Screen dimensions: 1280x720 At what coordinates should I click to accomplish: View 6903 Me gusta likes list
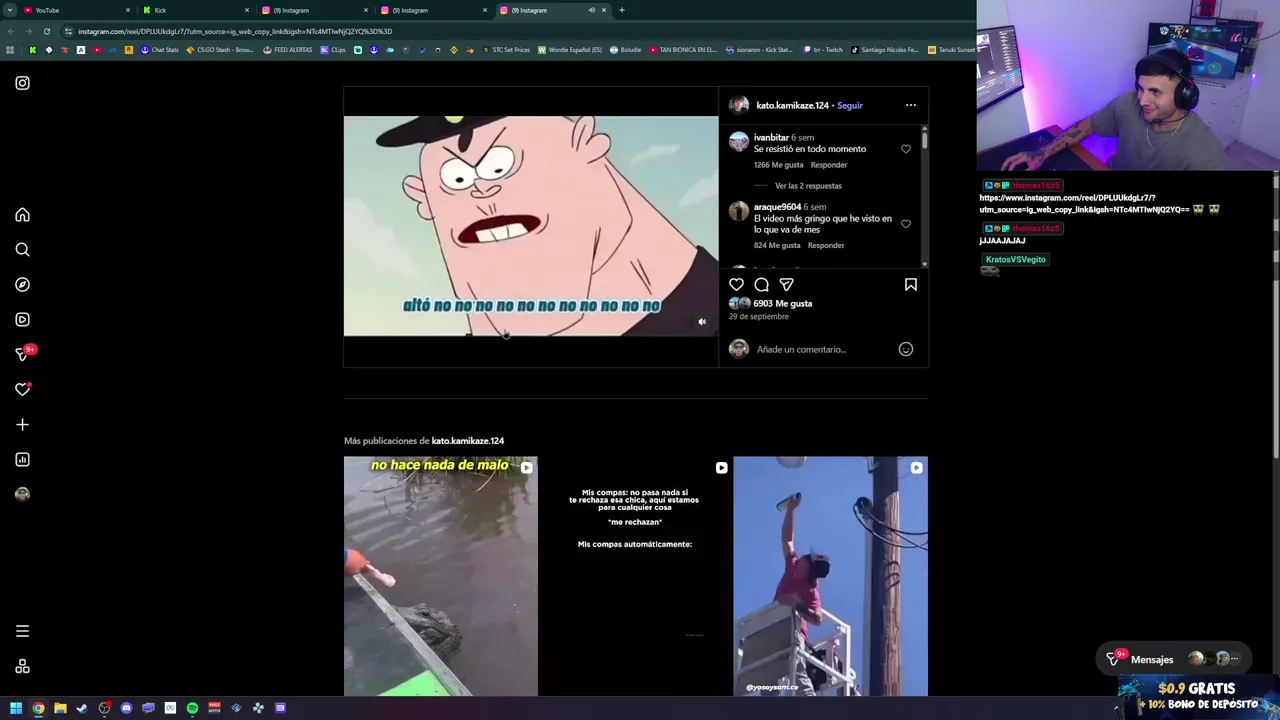(x=783, y=303)
